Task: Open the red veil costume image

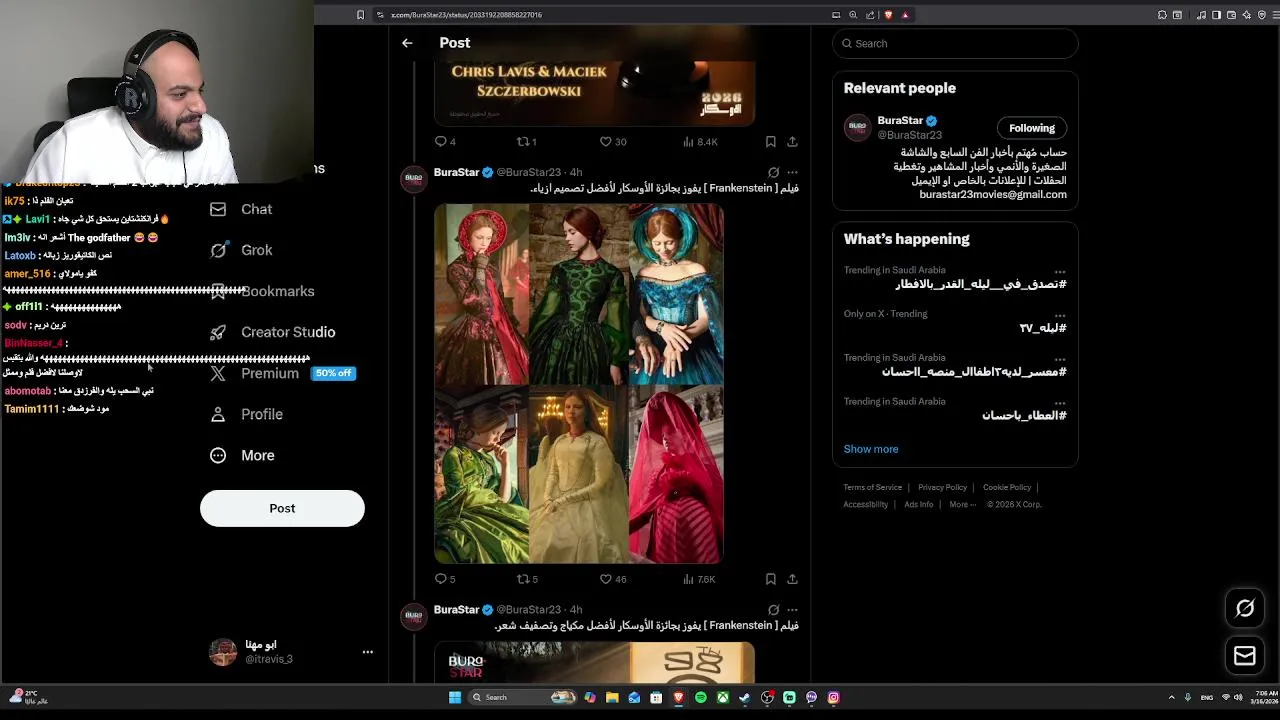Action: coord(676,475)
